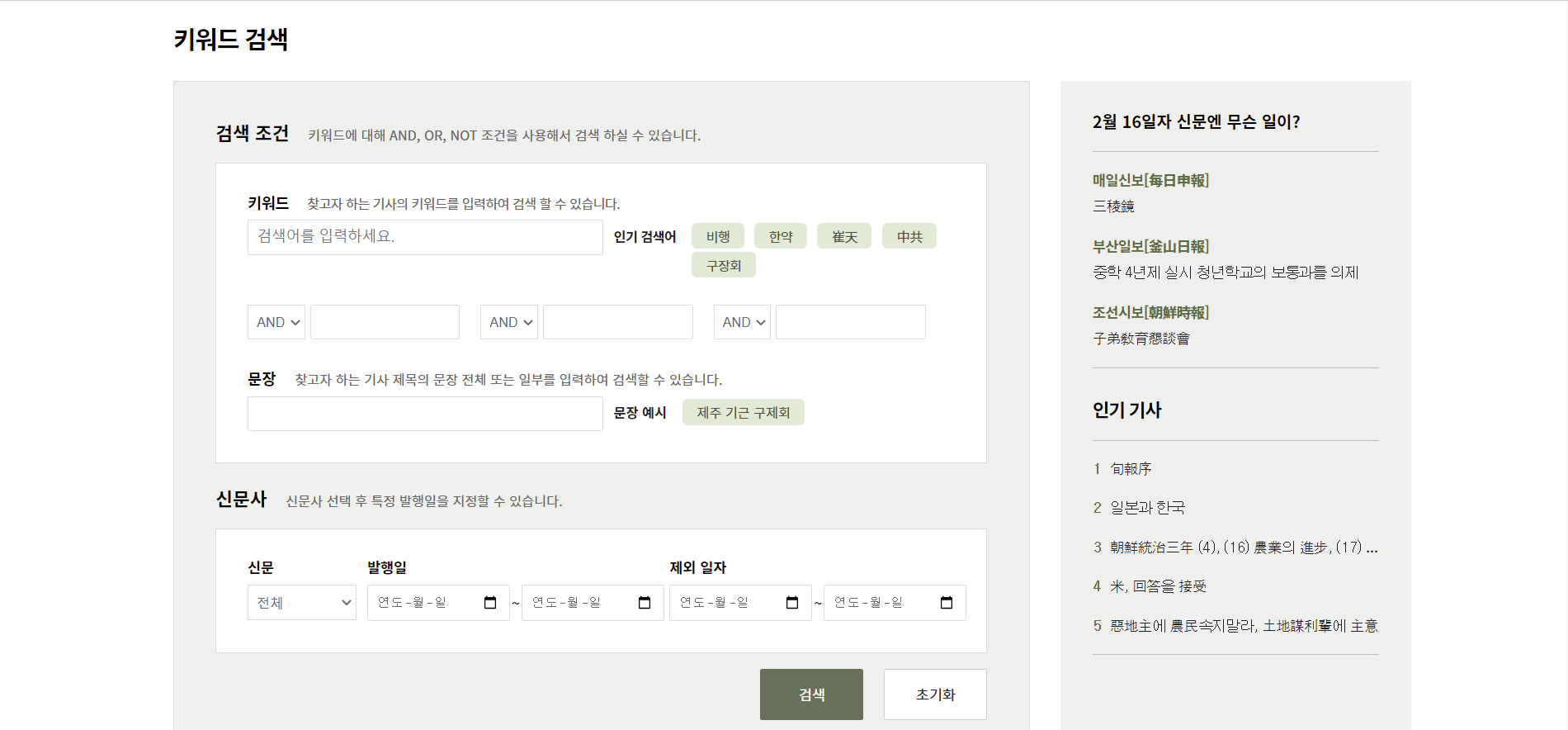Select popular keyword tag 비행
The height and width of the screenshot is (730, 1568).
(718, 236)
